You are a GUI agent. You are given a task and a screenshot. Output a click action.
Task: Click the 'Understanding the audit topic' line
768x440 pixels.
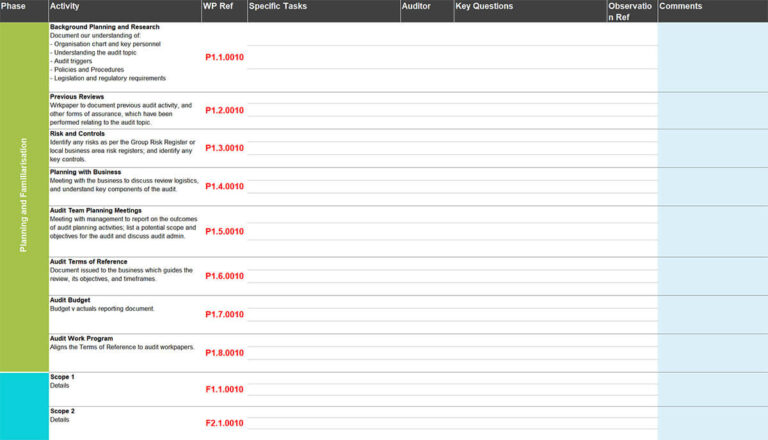click(93, 52)
